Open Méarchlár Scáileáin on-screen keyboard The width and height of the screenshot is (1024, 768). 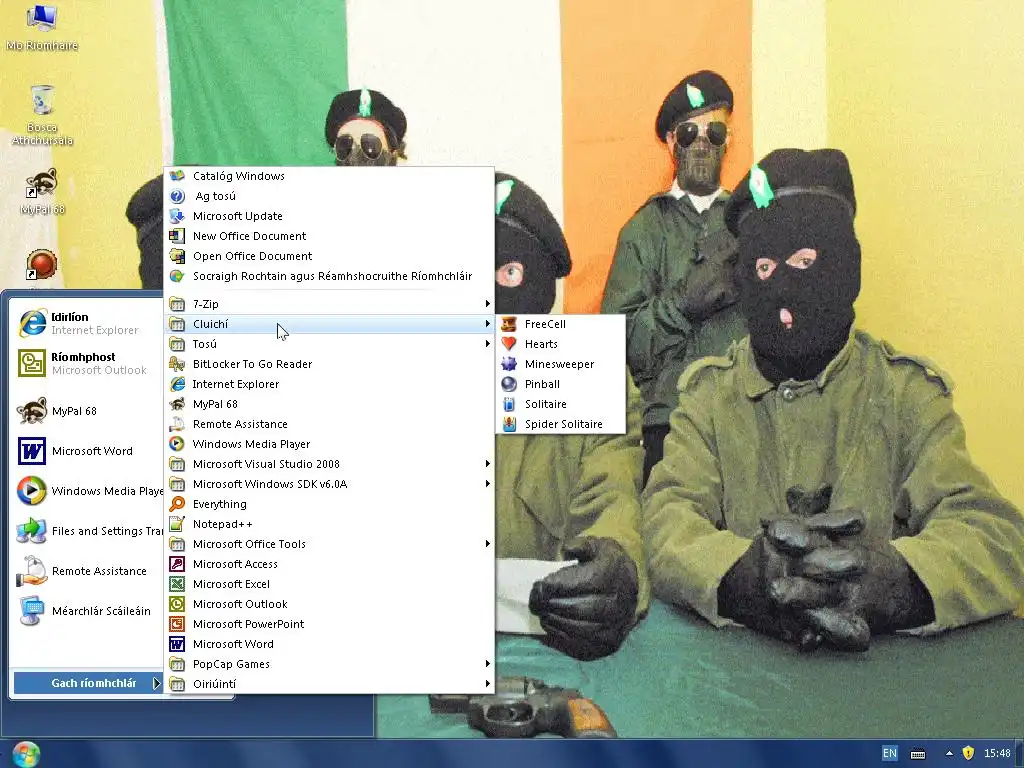[x=88, y=611]
